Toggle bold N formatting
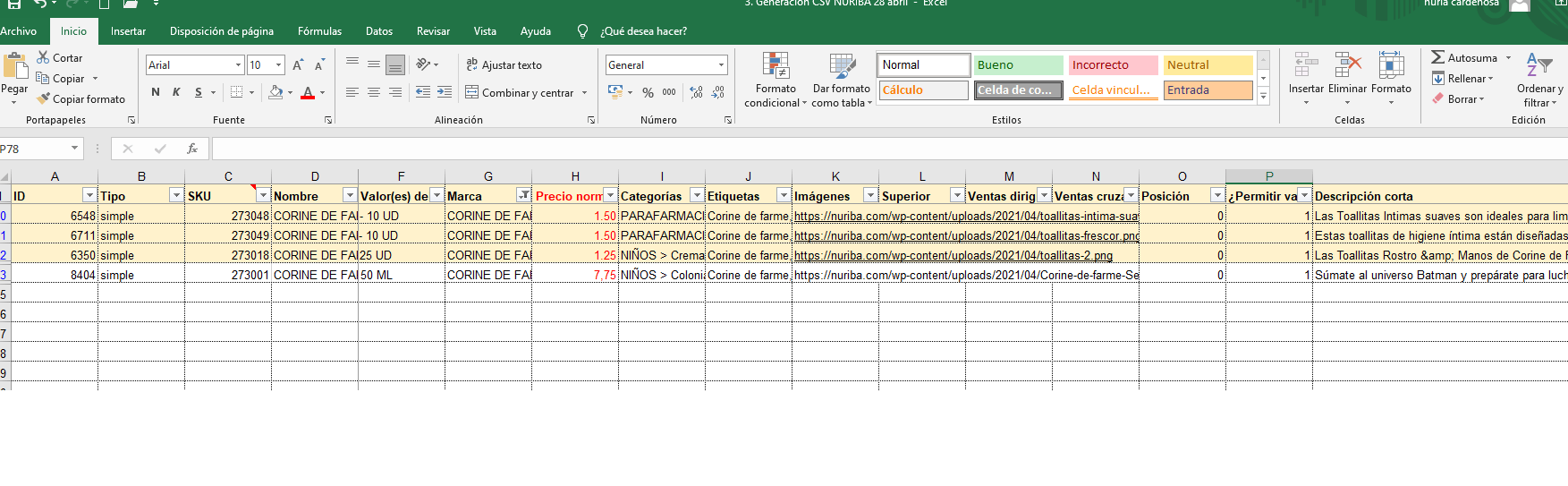The image size is (1568, 486). (156, 92)
